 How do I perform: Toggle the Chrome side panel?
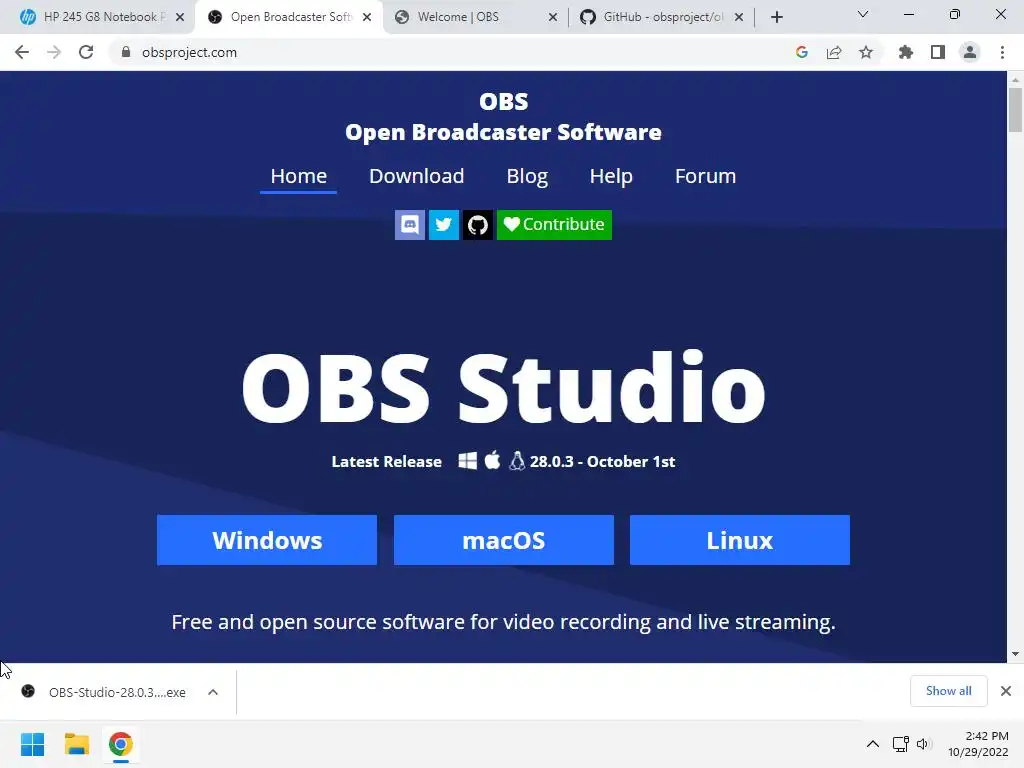tap(938, 52)
